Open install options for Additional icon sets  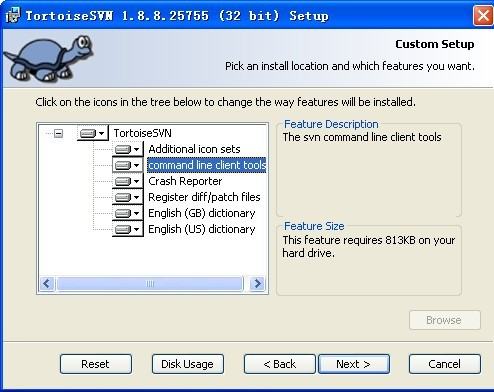tap(128, 149)
